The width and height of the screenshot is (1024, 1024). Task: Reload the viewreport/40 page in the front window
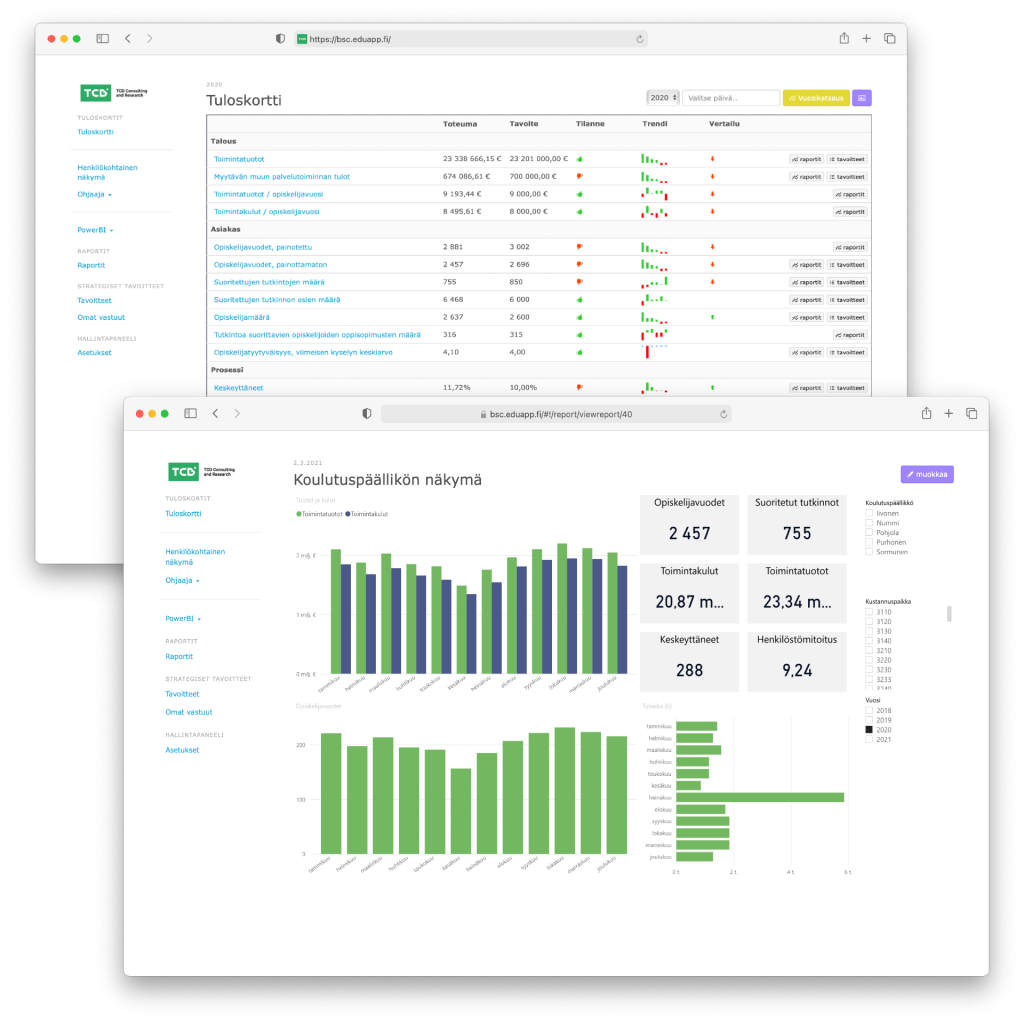[724, 414]
